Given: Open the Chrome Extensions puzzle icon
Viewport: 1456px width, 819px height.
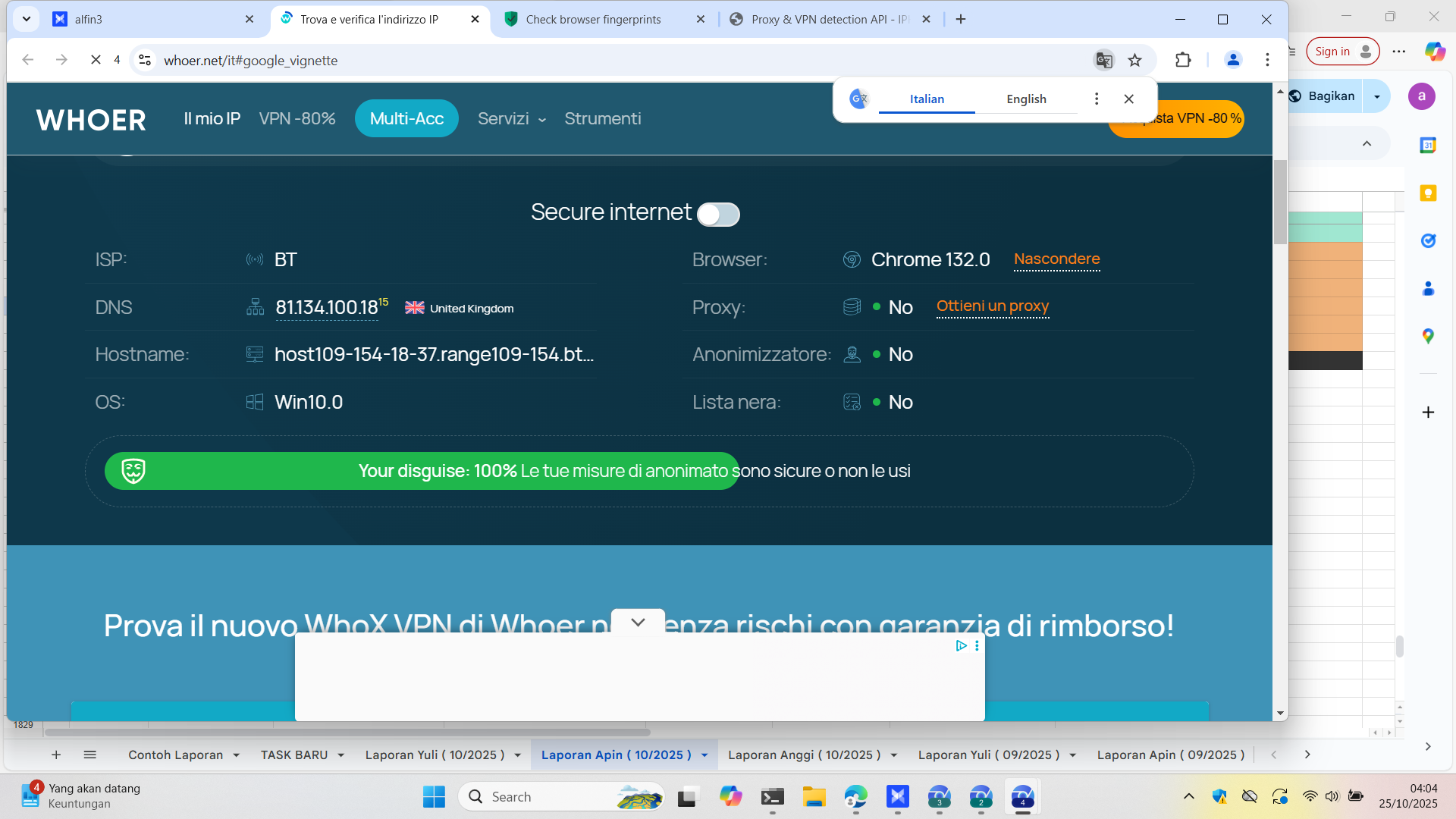Looking at the screenshot, I should click(x=1183, y=60).
